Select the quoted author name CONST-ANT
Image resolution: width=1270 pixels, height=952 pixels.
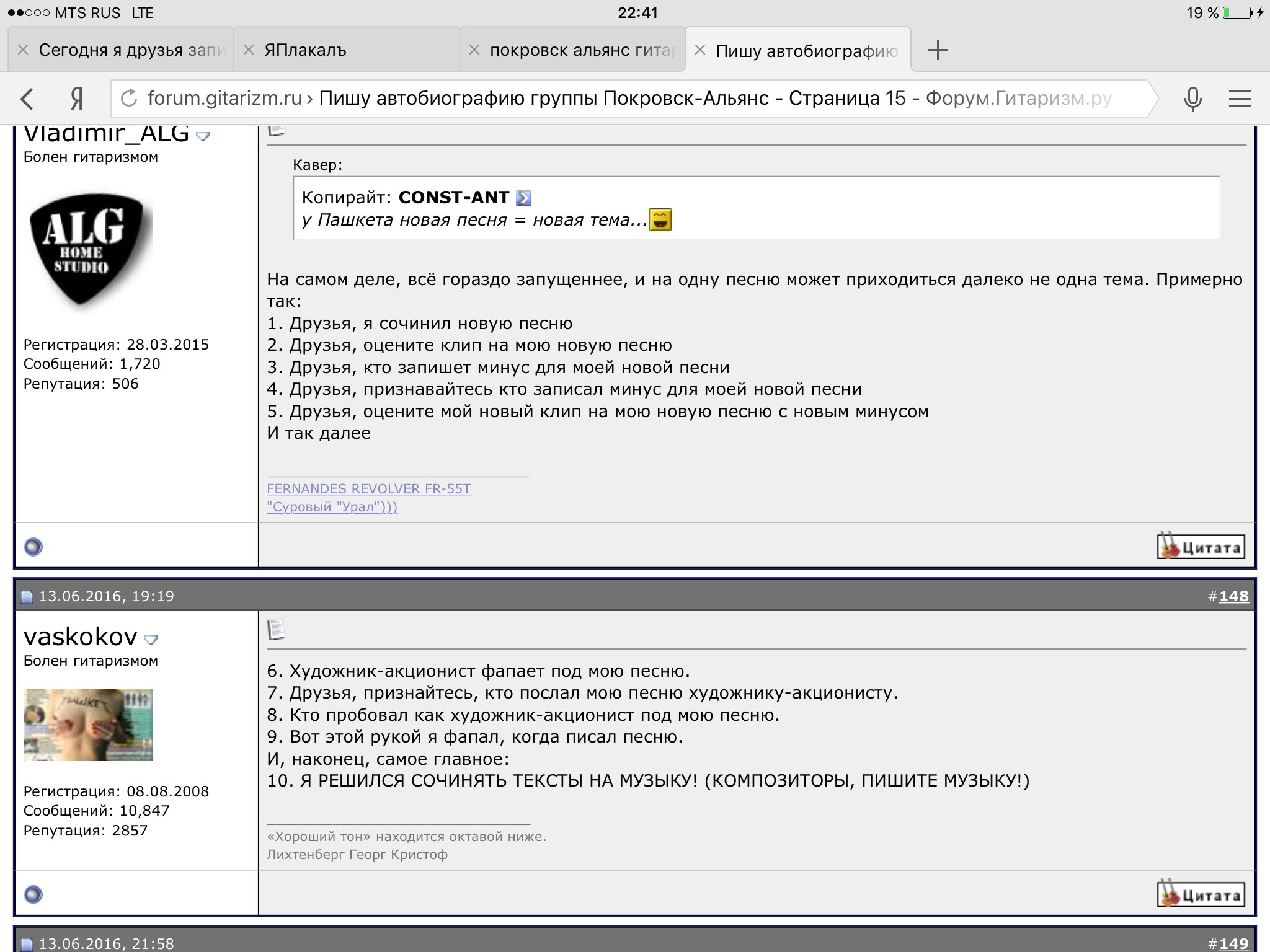pos(453,198)
